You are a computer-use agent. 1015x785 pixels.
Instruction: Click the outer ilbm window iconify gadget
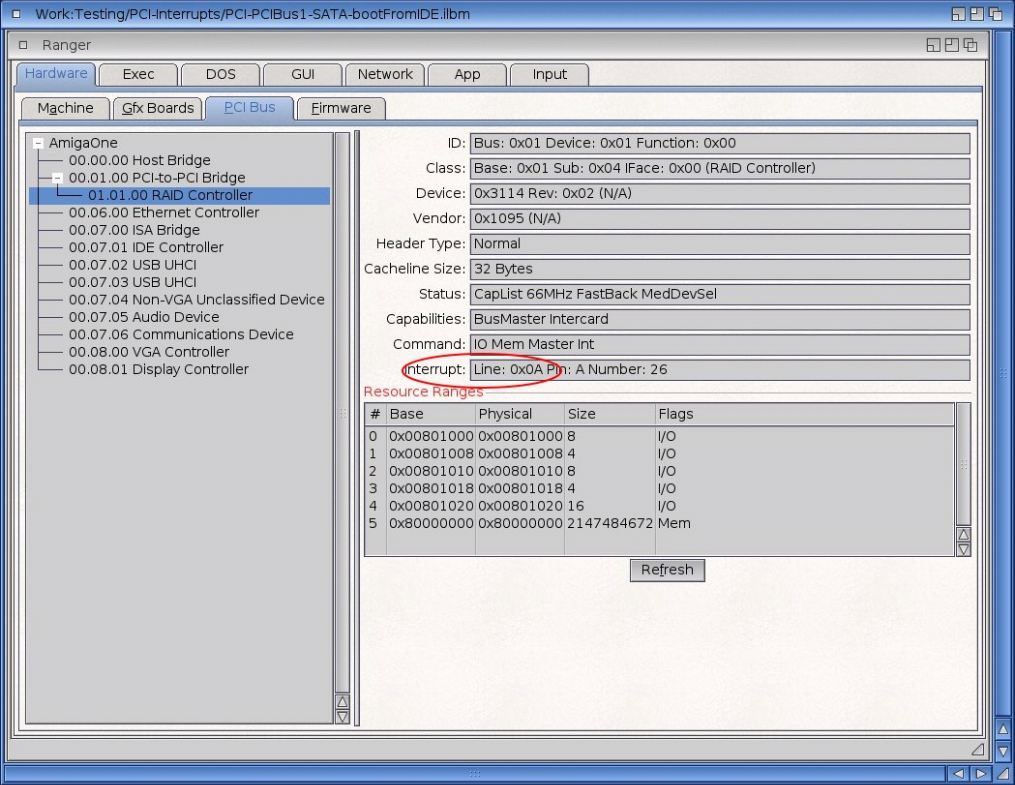point(958,14)
